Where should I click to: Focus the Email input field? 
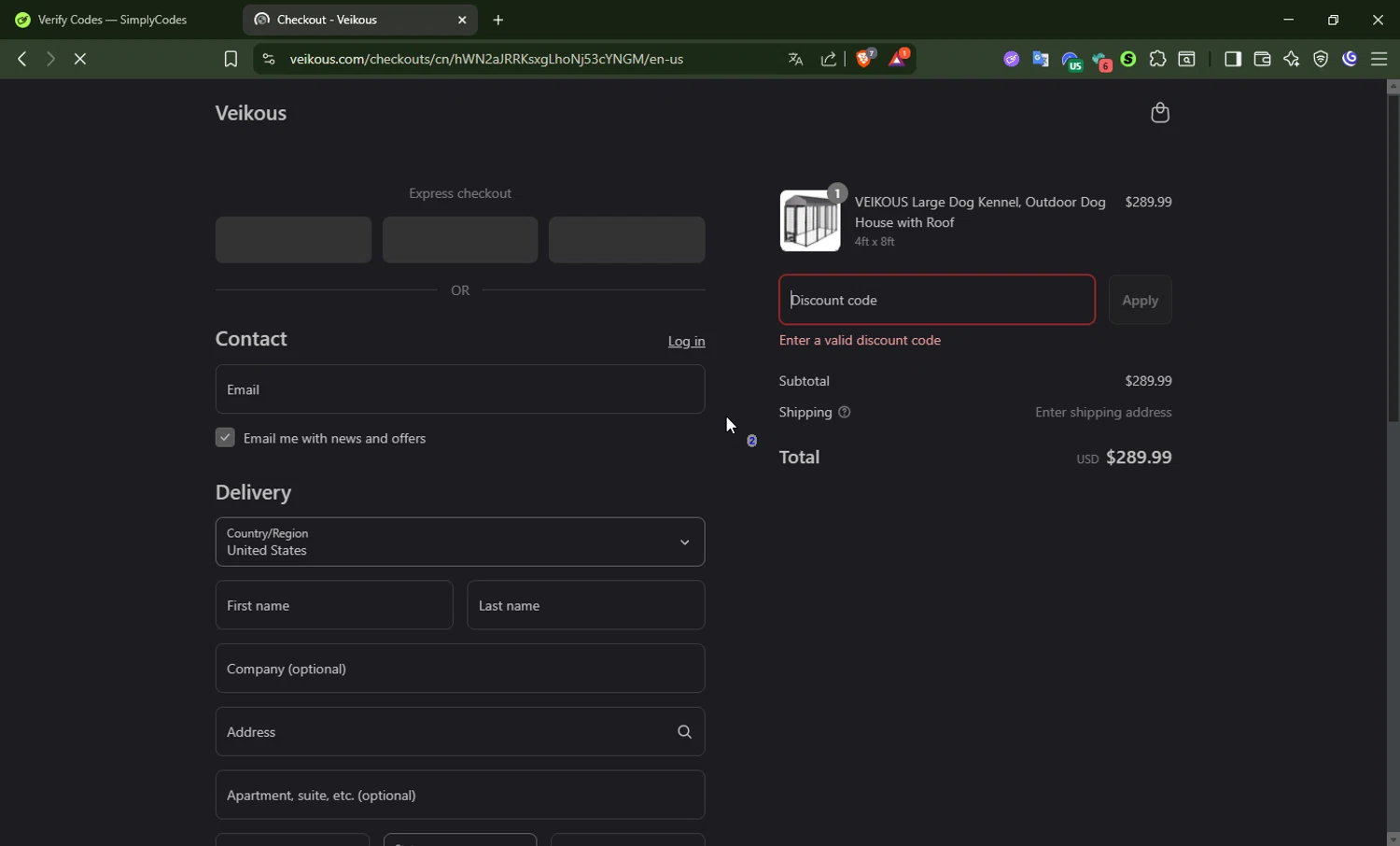[460, 389]
